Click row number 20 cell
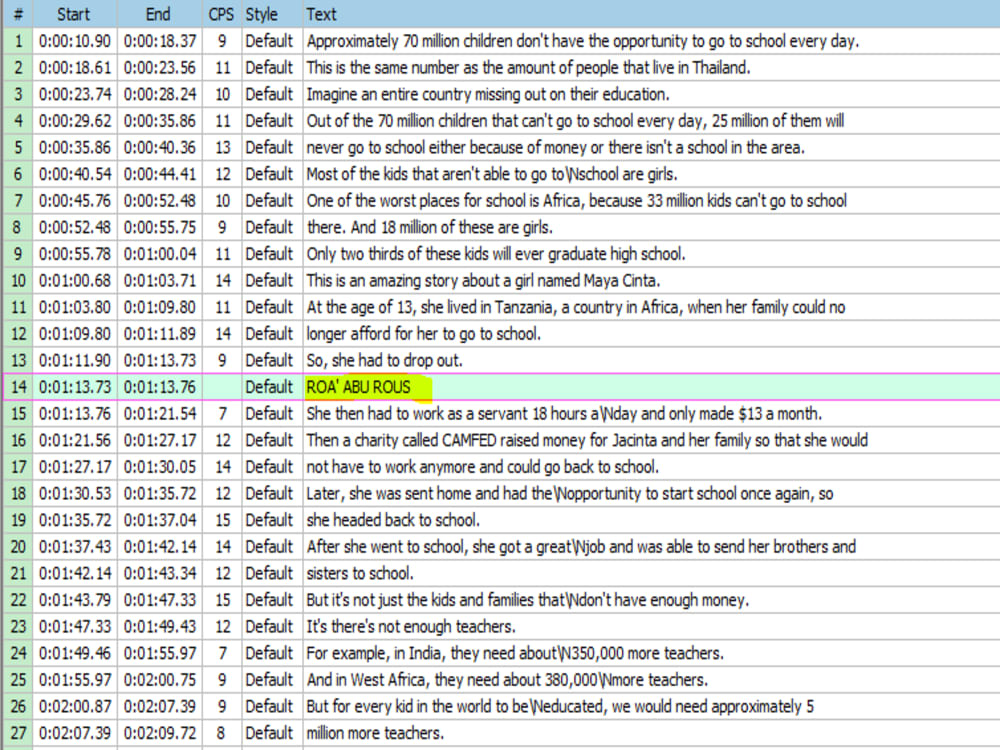 click(18, 547)
